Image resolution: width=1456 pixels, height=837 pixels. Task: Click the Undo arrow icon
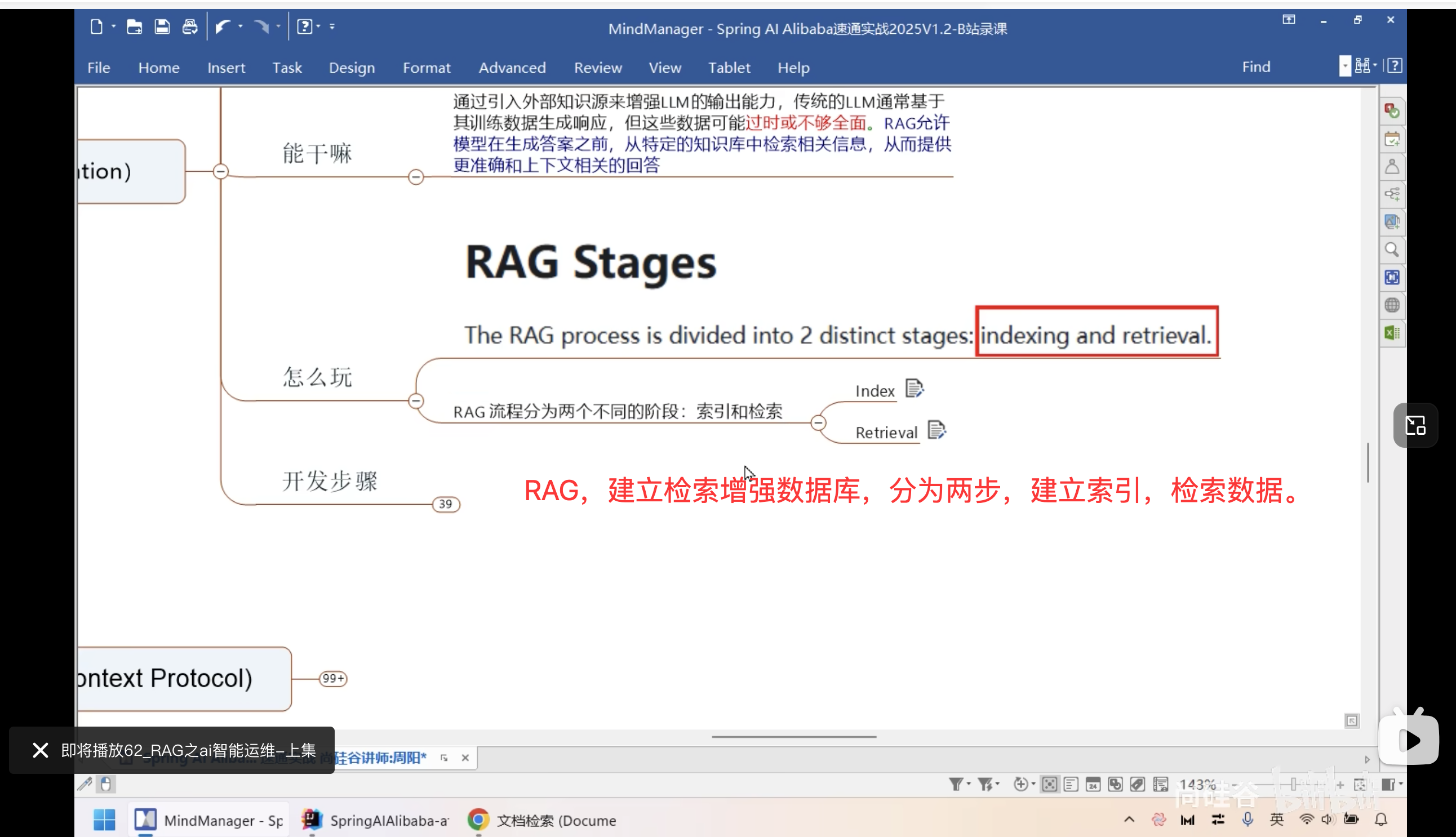[224, 26]
